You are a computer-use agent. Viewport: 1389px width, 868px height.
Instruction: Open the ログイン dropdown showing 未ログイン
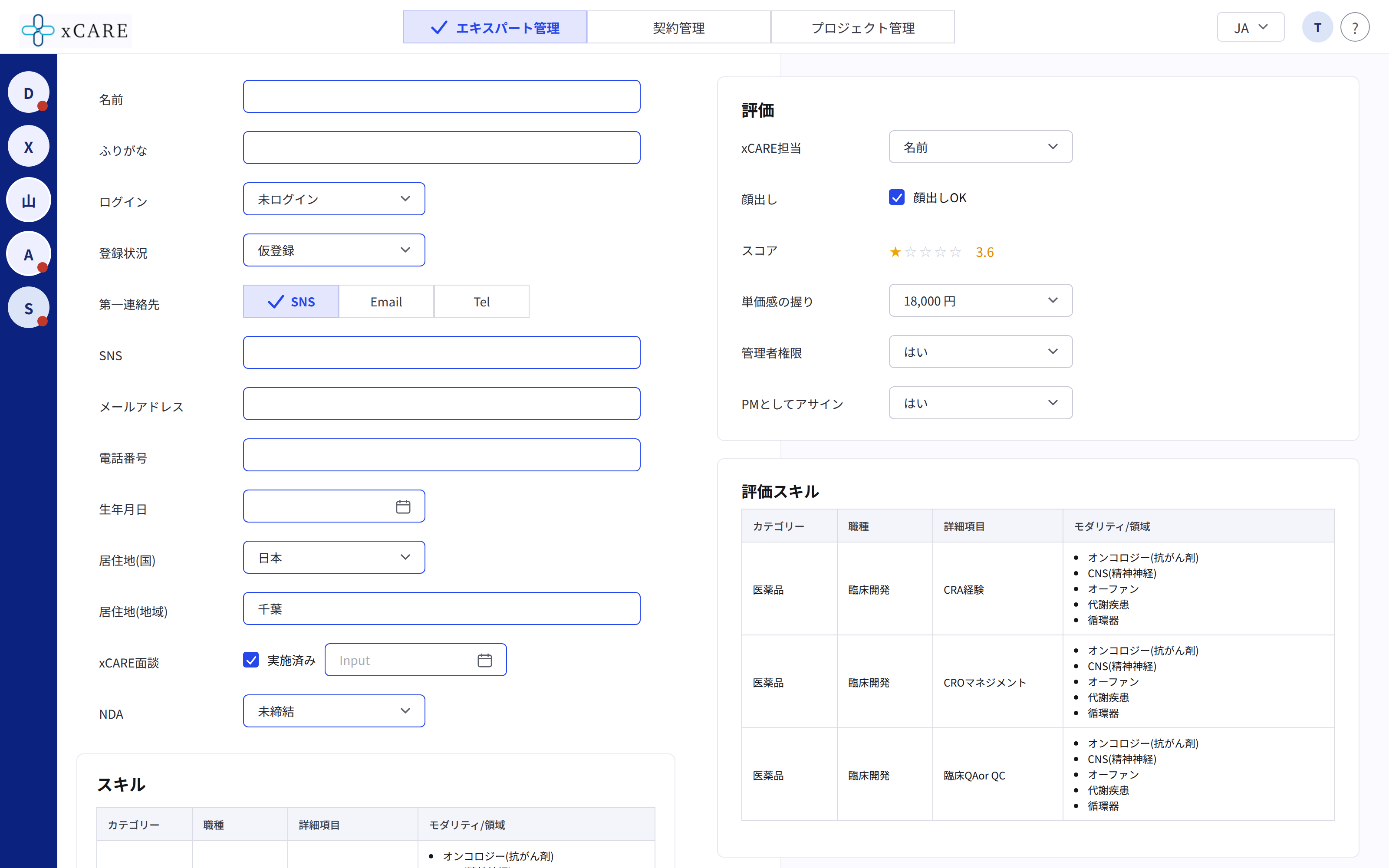coord(334,199)
